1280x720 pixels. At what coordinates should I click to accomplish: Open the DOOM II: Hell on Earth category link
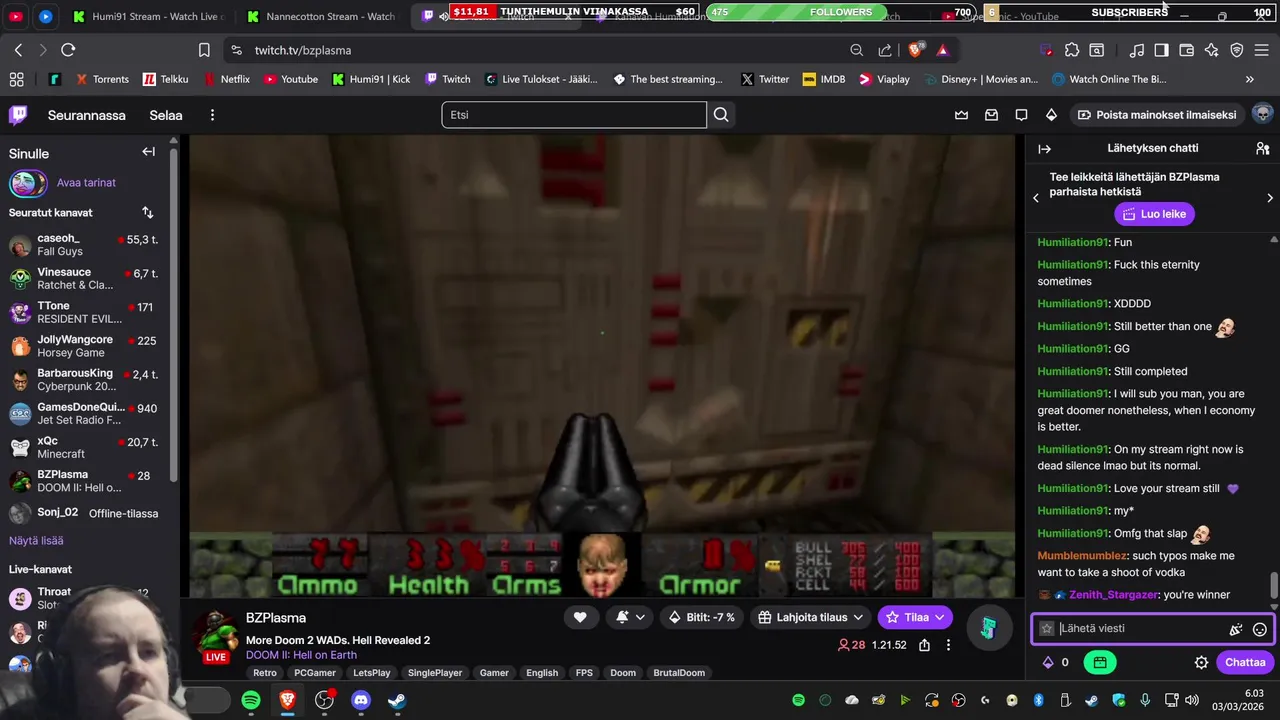301,655
